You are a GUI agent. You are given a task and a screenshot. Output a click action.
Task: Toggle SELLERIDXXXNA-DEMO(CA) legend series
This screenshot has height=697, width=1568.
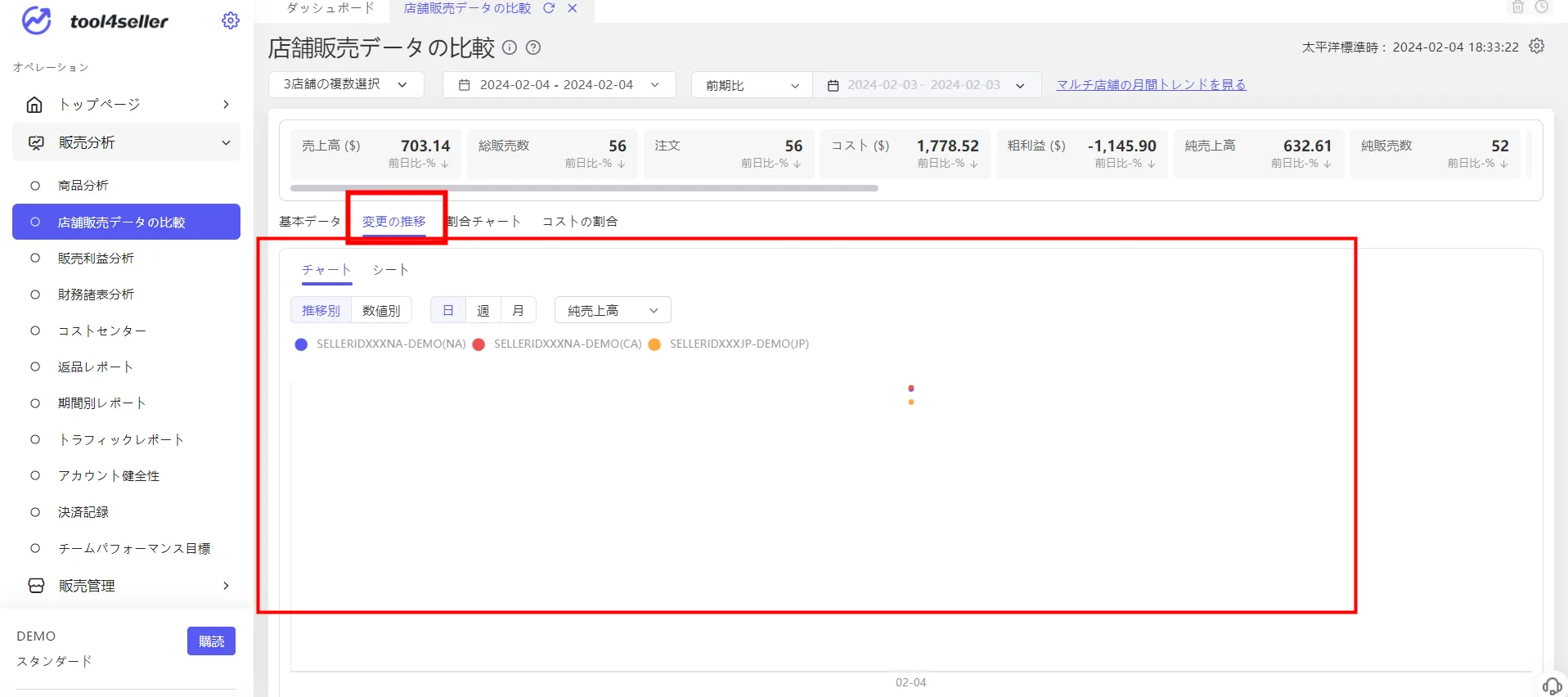[x=557, y=344]
